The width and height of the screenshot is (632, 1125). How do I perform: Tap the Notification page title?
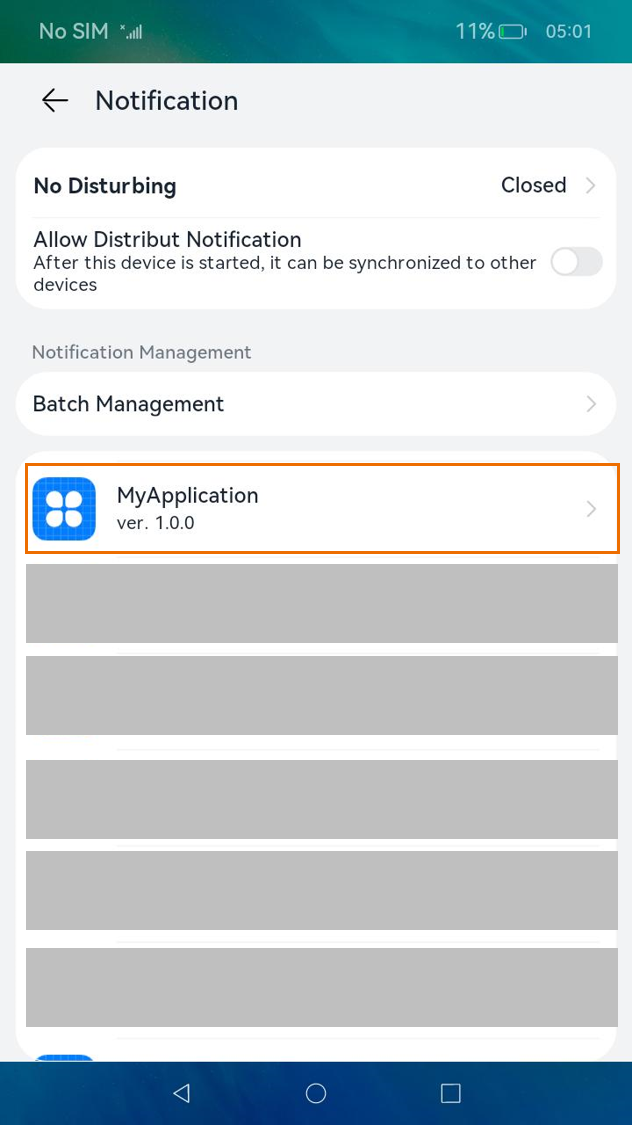tap(166, 100)
